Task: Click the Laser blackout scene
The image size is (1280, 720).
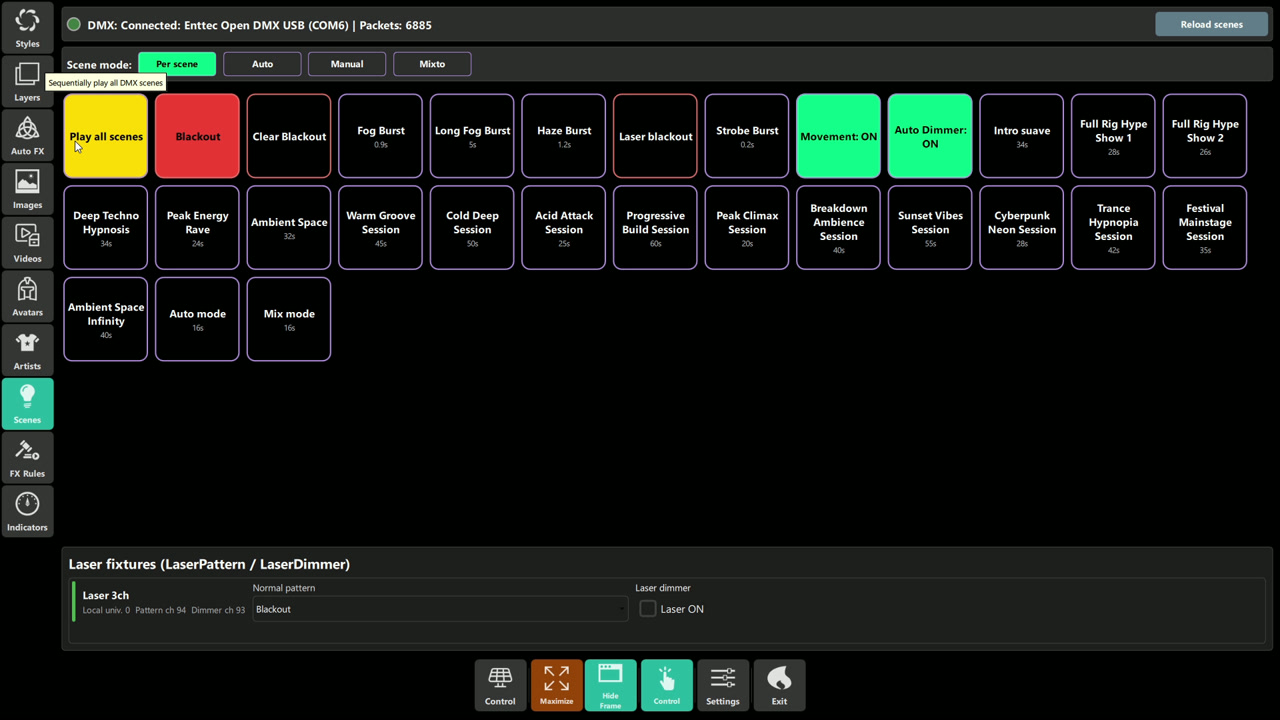Action: point(655,136)
